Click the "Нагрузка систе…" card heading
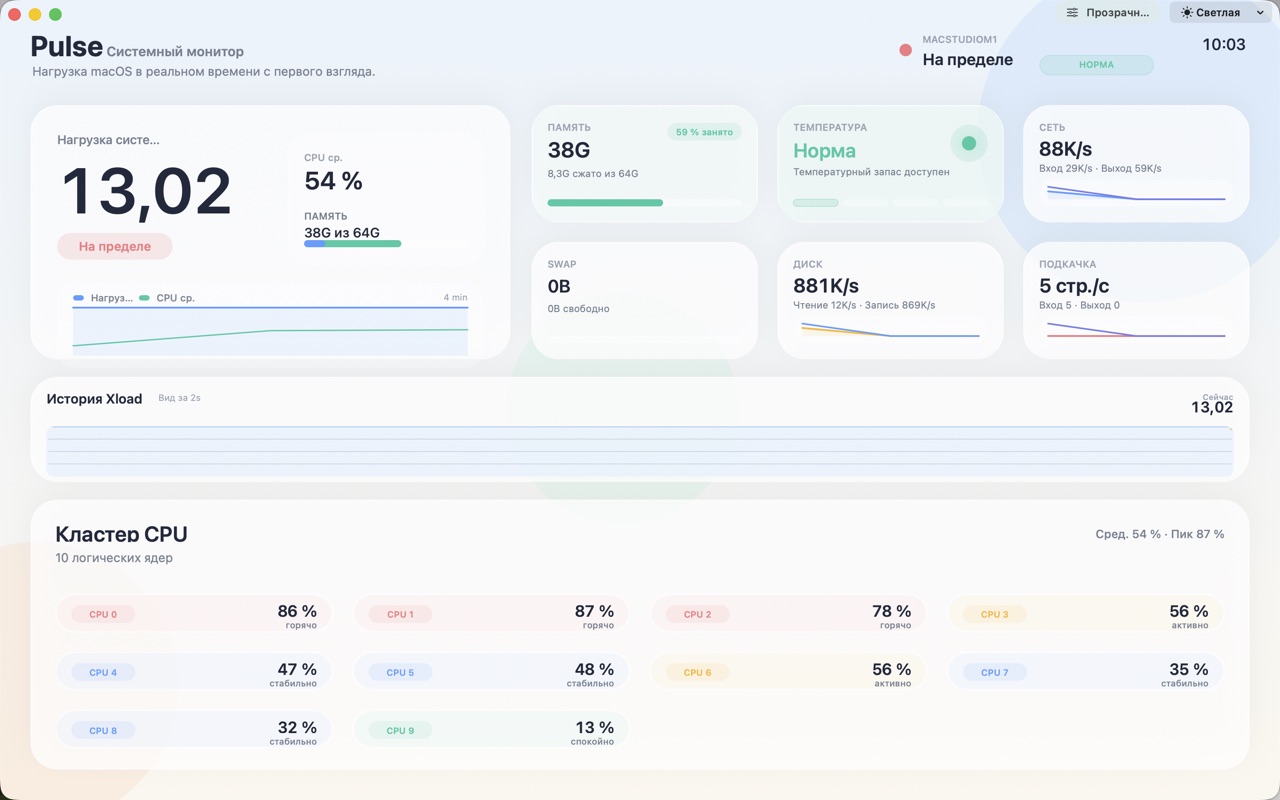This screenshot has width=1280, height=800. point(108,140)
